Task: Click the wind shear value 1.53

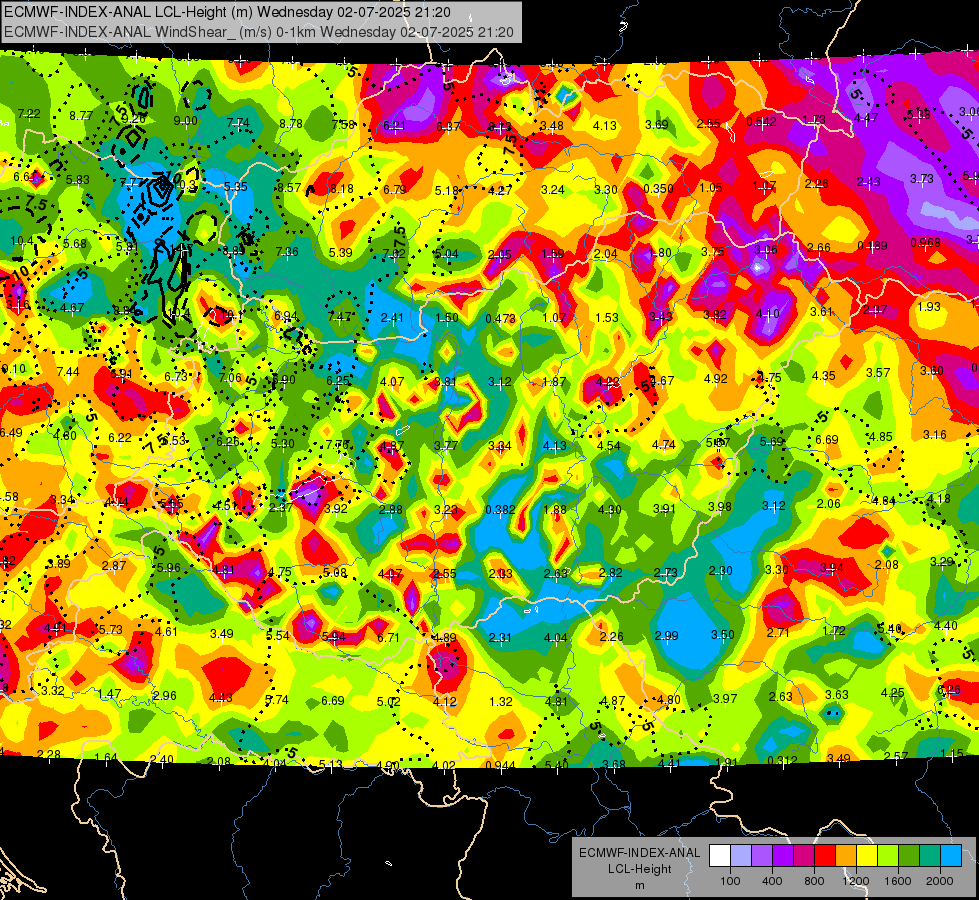Action: pyautogui.click(x=607, y=318)
